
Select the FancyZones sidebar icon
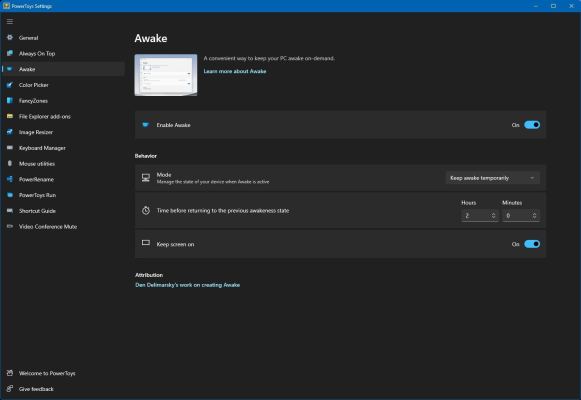10,100
